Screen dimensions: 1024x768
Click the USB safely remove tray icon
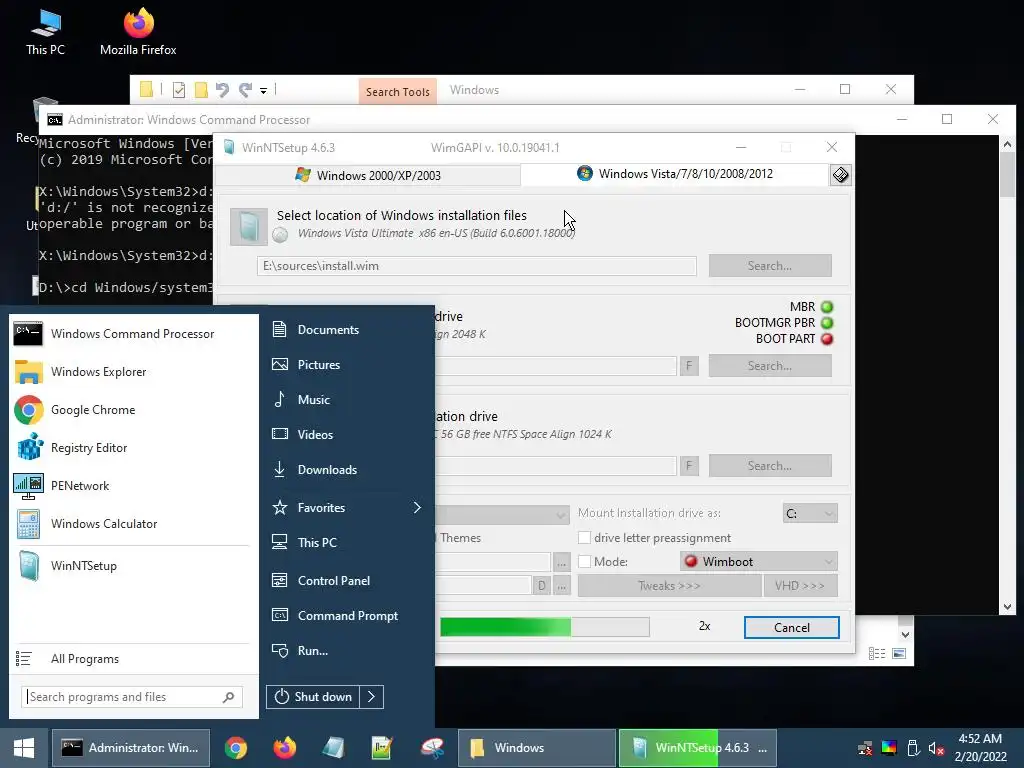(x=913, y=748)
